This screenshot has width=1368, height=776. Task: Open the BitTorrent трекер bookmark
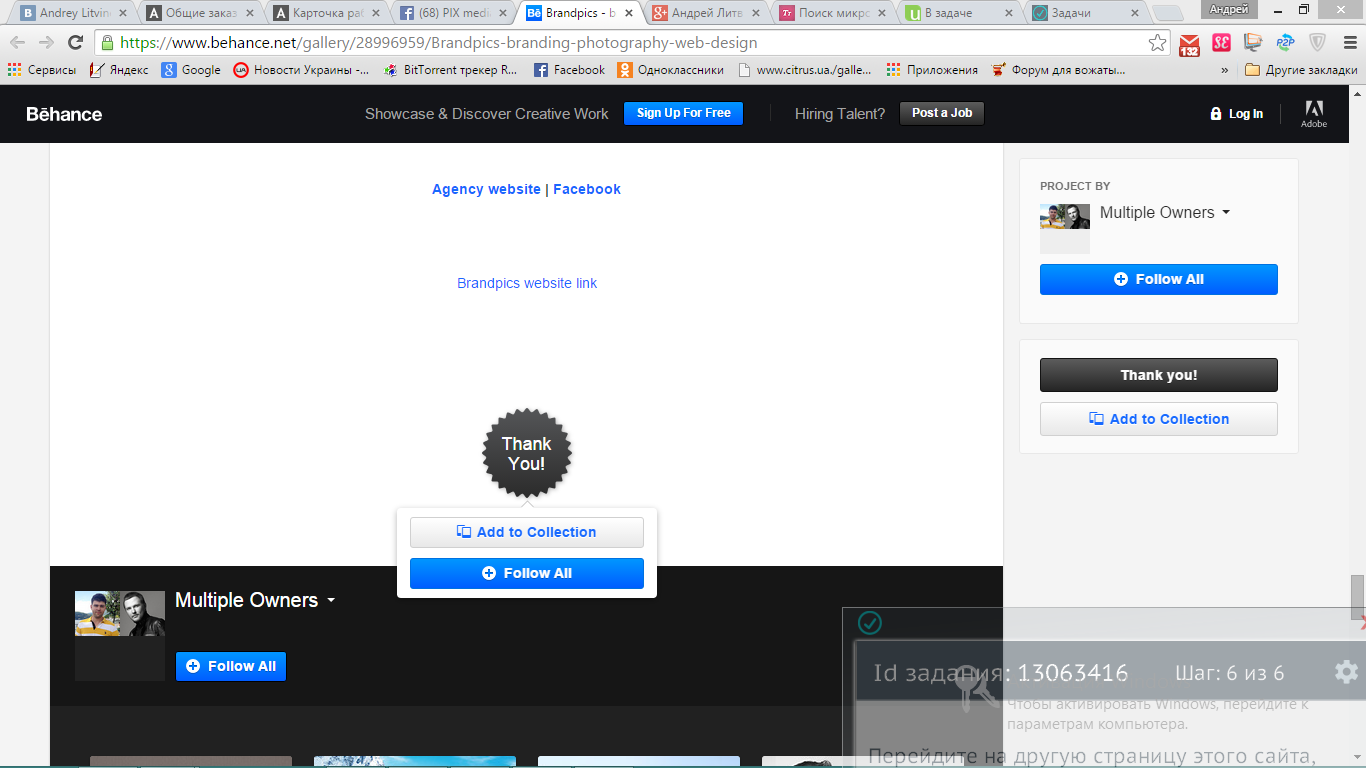[x=451, y=70]
